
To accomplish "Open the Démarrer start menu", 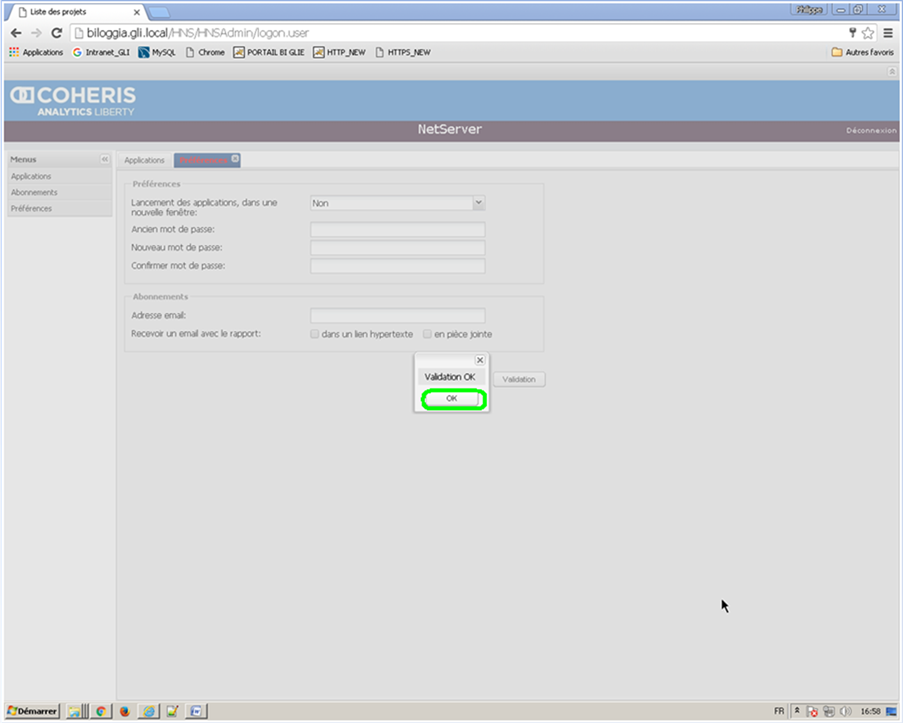I will click(33, 711).
